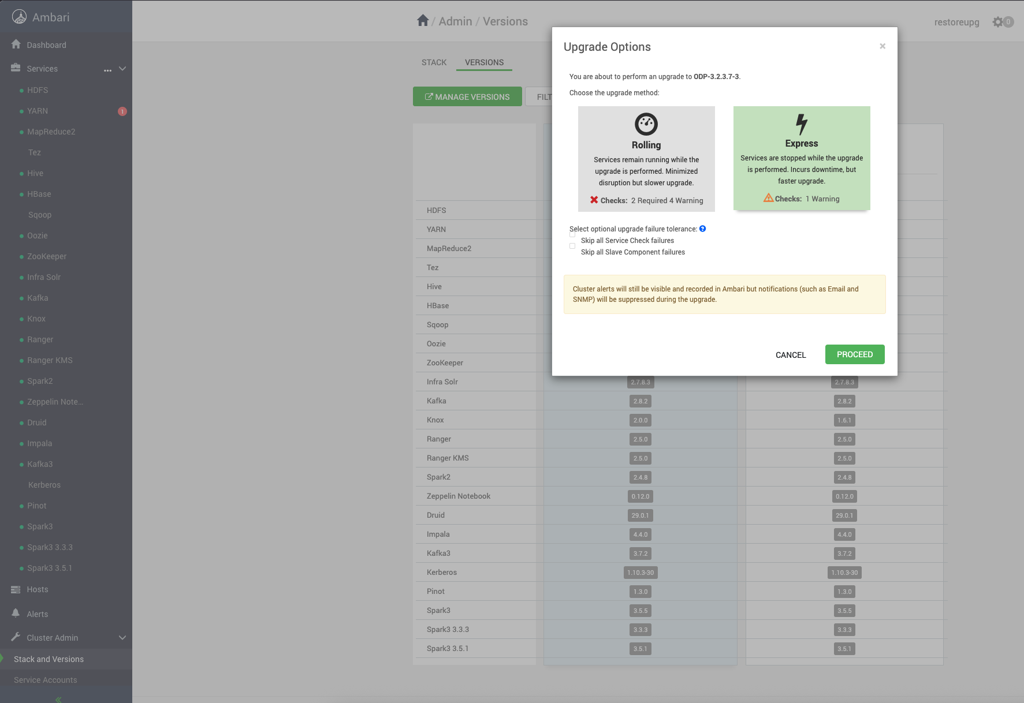The image size is (1024, 703).
Task: Click the Services briefcase icon
Action: coord(16,68)
